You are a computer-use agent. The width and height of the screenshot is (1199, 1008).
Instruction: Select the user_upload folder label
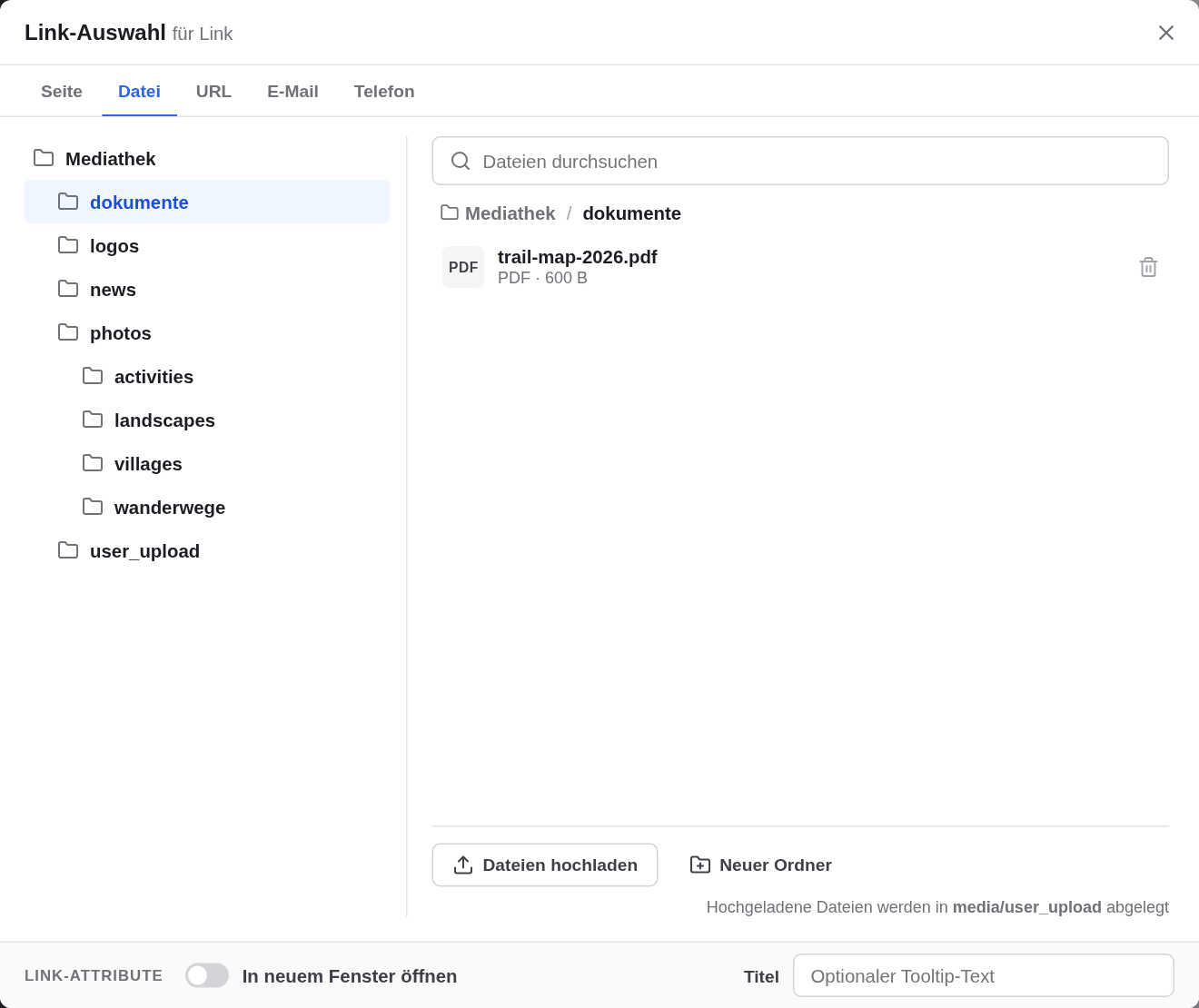tap(144, 551)
